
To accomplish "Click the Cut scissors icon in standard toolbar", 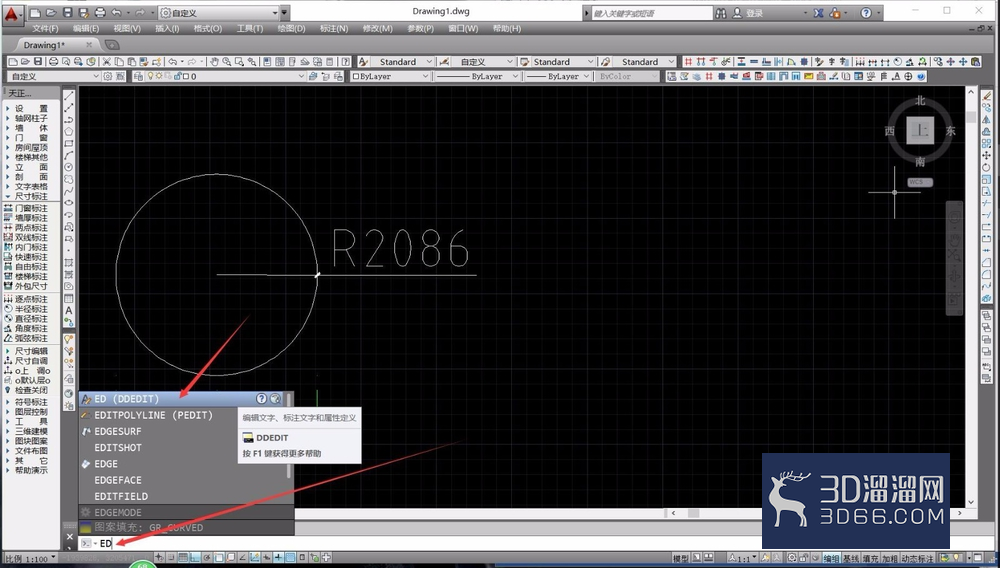I will (107, 62).
